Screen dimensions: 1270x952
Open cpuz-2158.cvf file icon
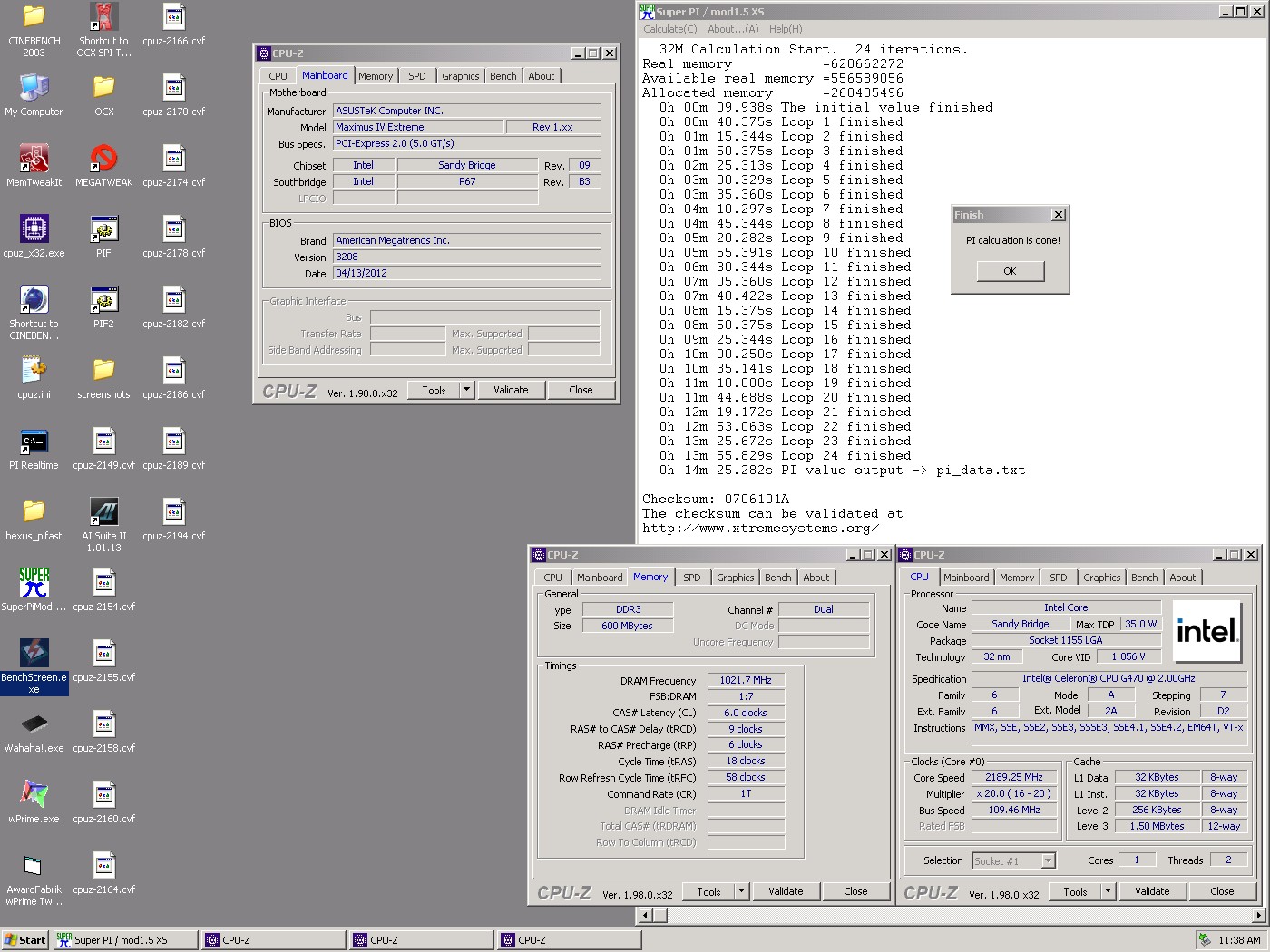pyautogui.click(x=103, y=724)
